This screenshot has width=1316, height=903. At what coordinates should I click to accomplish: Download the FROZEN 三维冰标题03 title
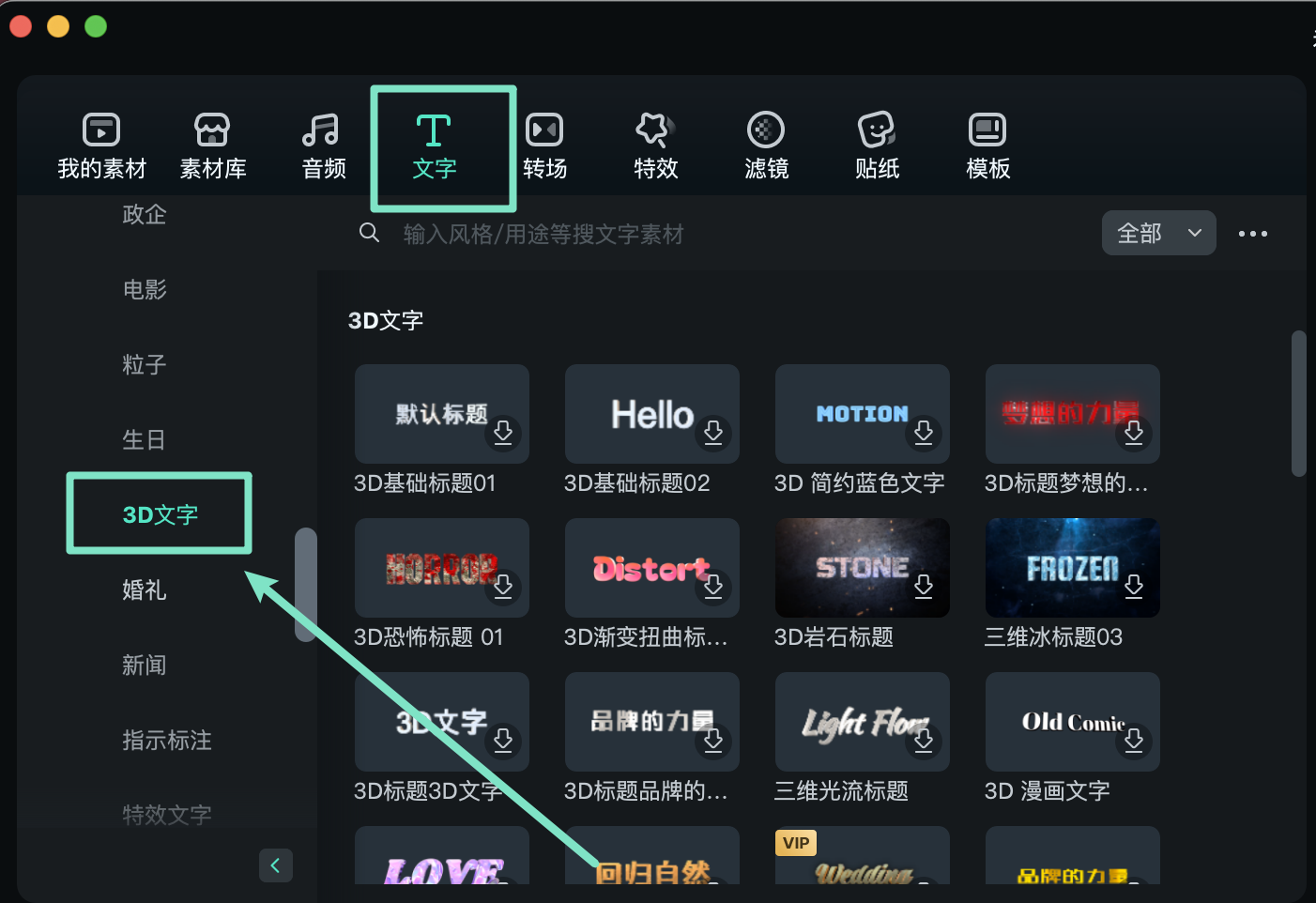click(x=1134, y=587)
